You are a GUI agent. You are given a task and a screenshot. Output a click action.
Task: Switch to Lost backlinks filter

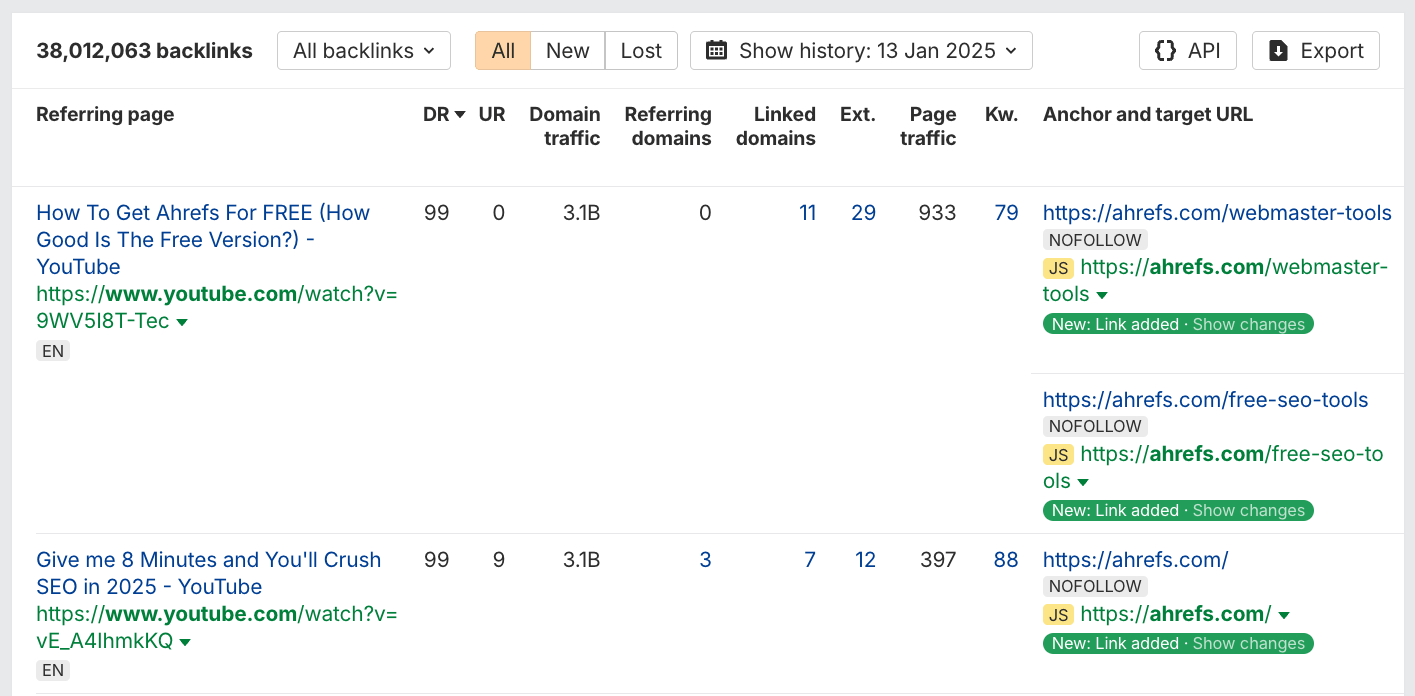point(641,51)
